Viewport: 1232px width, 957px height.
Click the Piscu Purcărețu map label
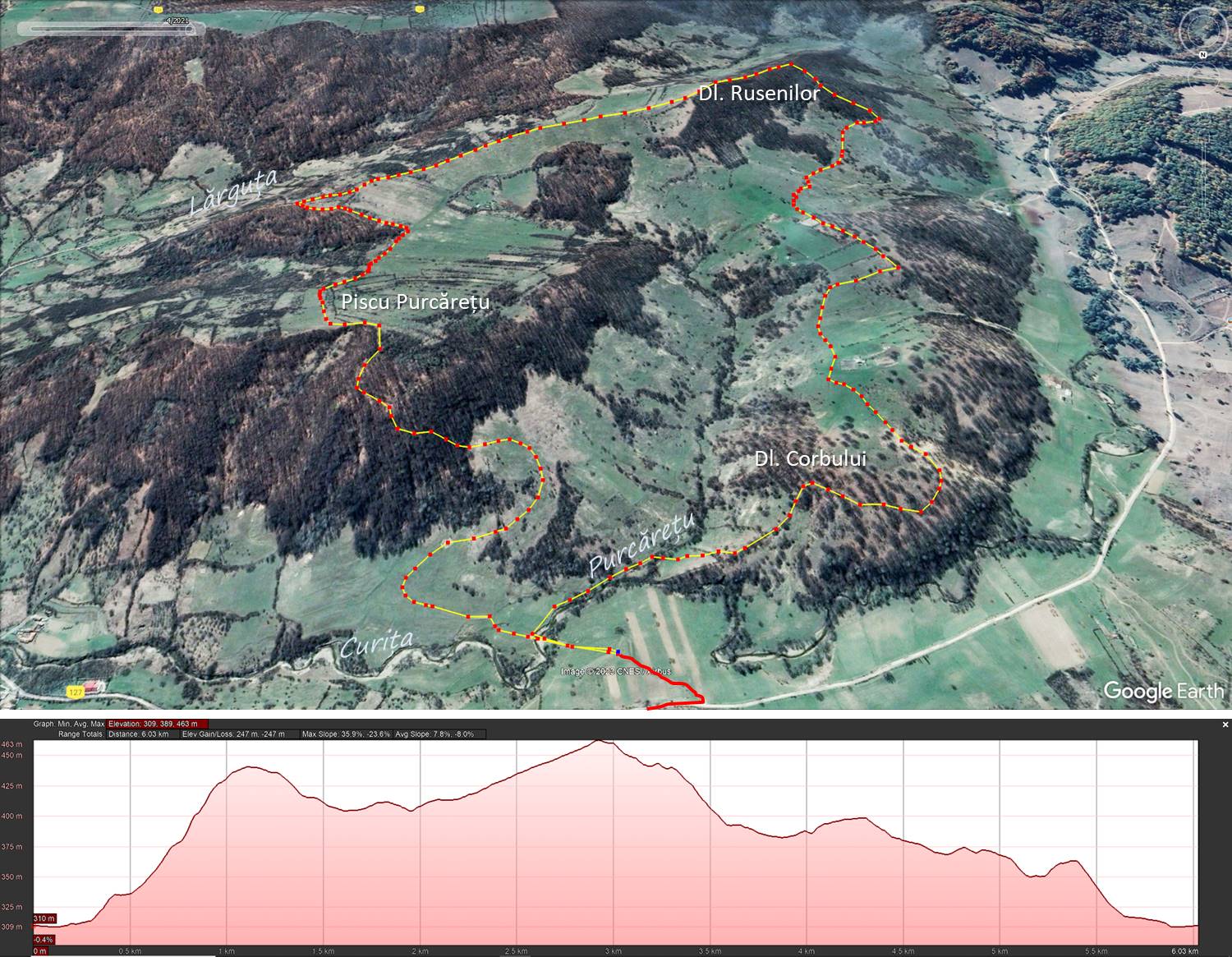click(415, 301)
